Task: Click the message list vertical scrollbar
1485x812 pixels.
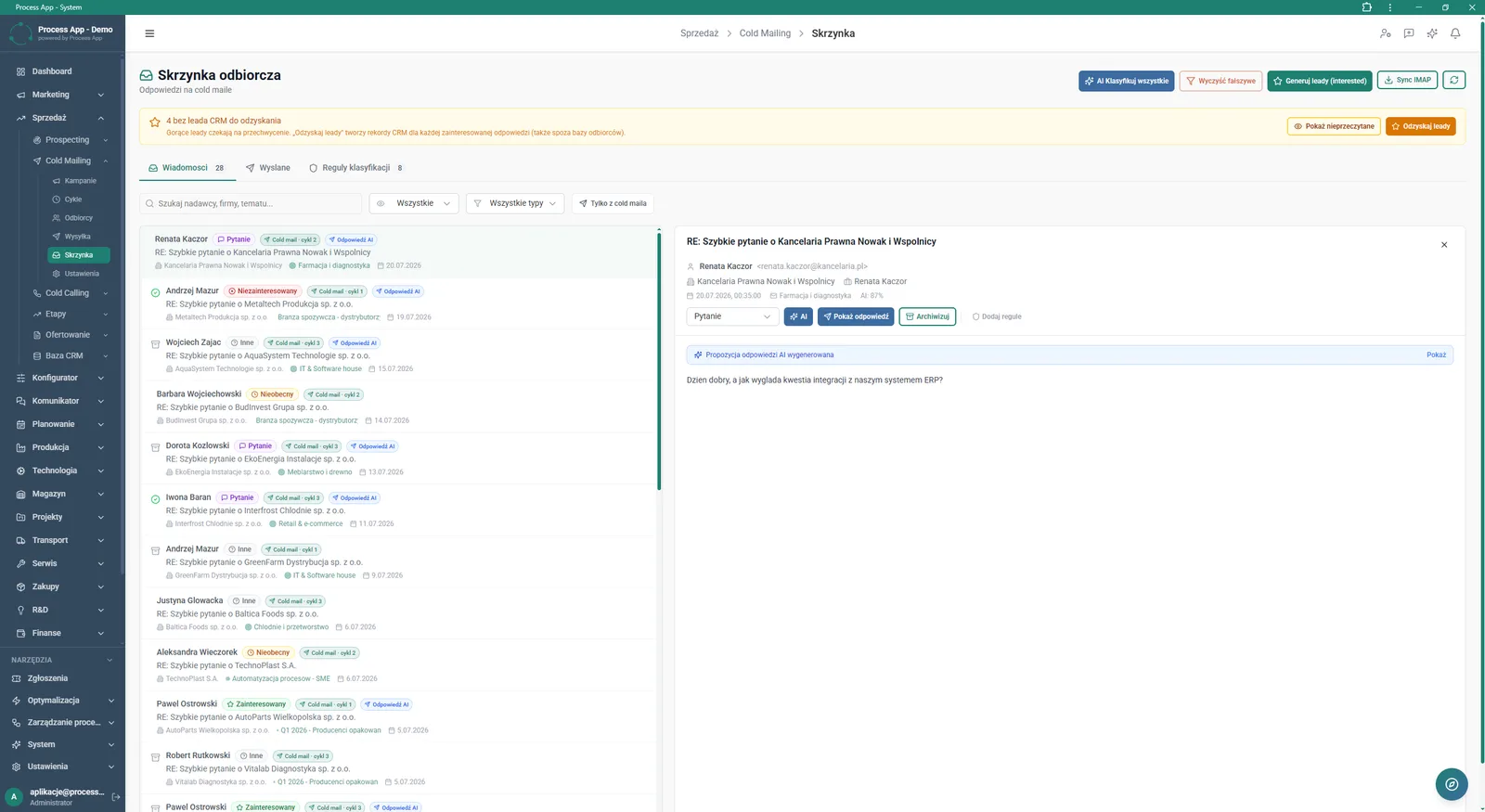Action: [659, 360]
